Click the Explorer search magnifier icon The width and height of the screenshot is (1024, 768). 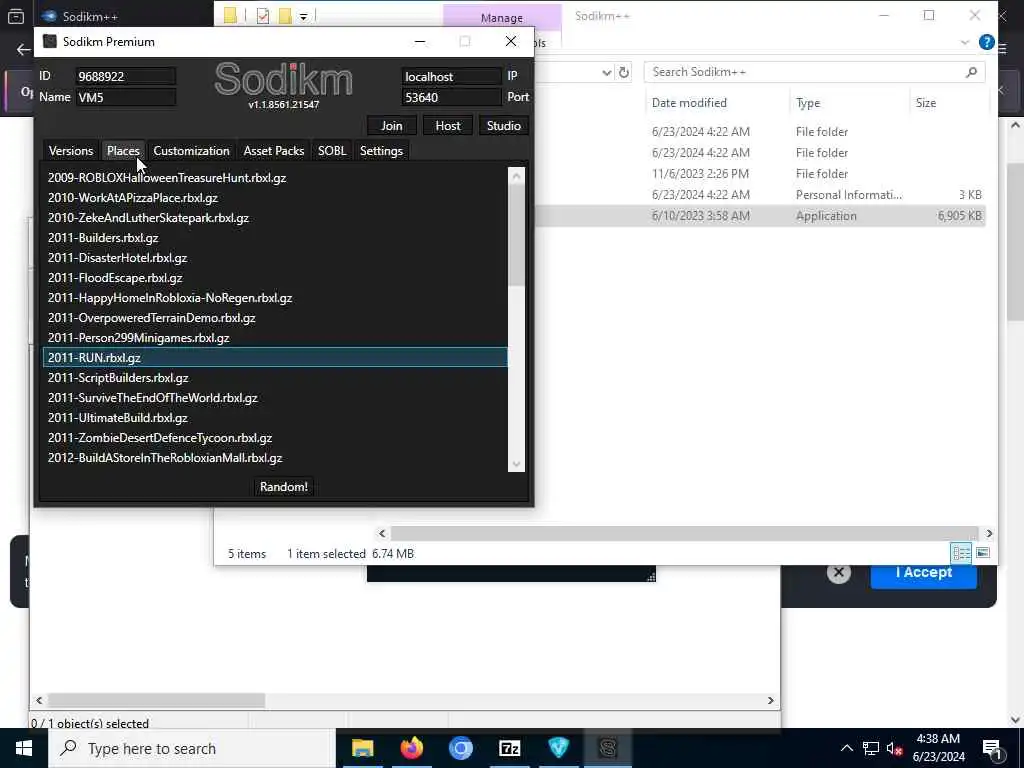971,72
